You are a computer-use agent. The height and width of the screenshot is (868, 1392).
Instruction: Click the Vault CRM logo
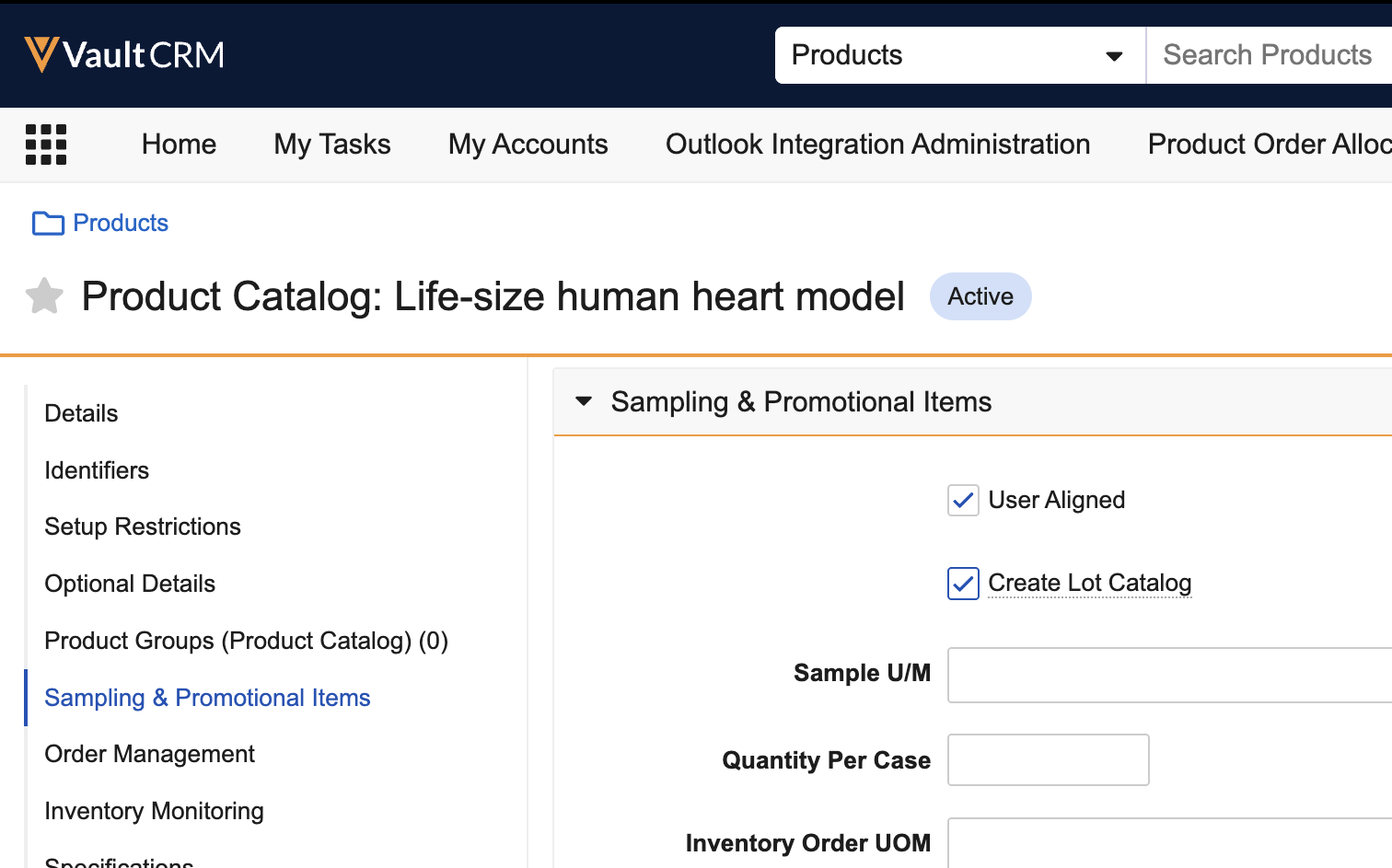pyautogui.click(x=124, y=55)
